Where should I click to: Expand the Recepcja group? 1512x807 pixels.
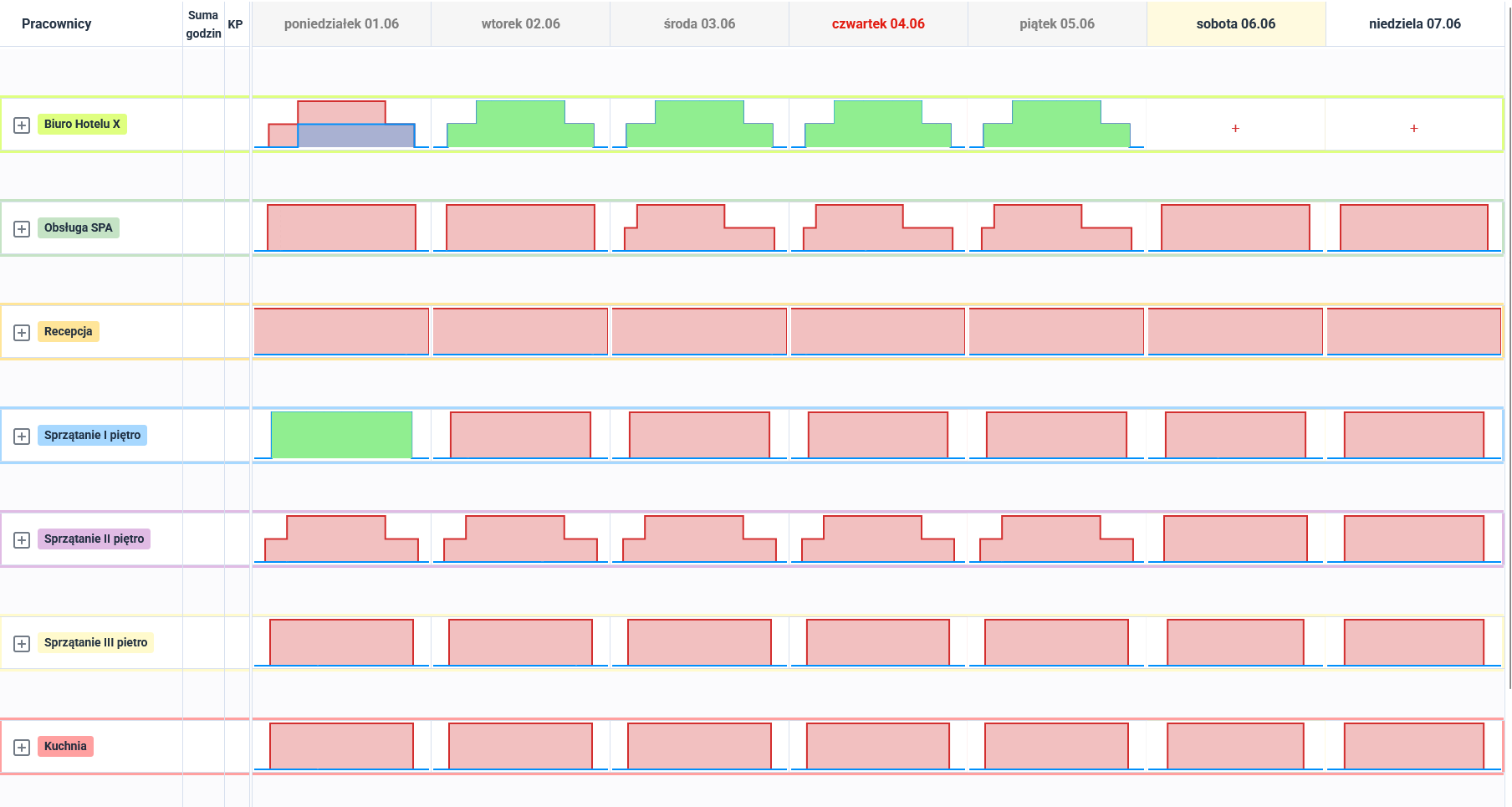pyautogui.click(x=22, y=332)
